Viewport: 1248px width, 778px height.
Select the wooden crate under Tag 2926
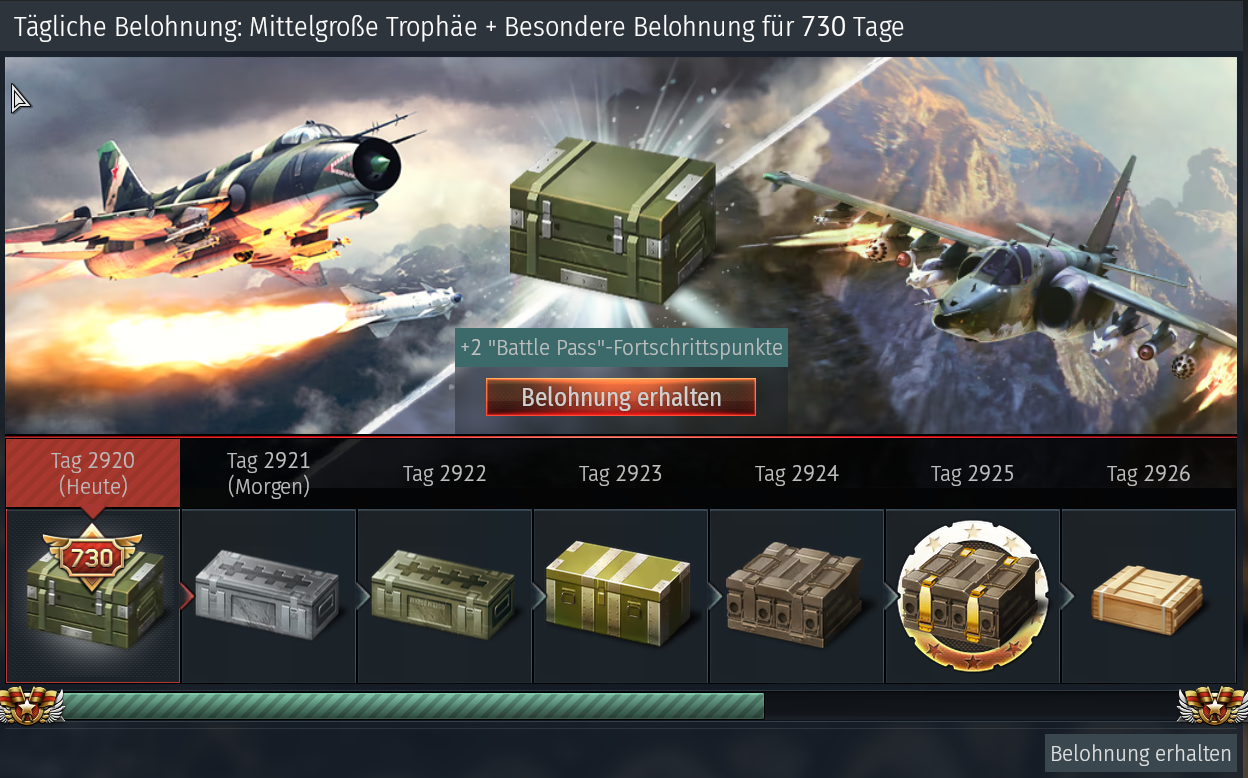pyautogui.click(x=1146, y=600)
